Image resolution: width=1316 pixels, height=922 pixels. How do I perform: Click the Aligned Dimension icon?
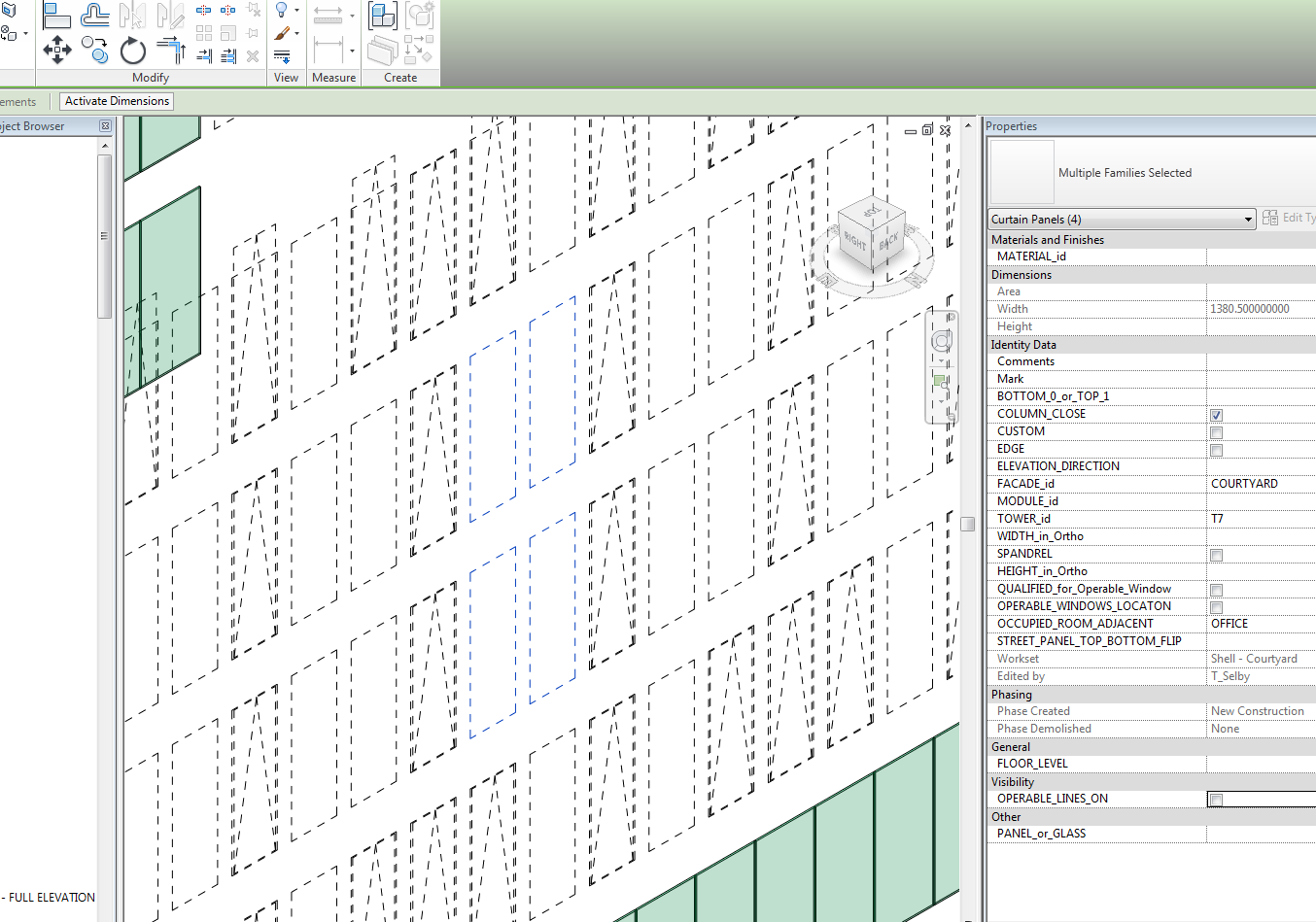click(x=329, y=50)
